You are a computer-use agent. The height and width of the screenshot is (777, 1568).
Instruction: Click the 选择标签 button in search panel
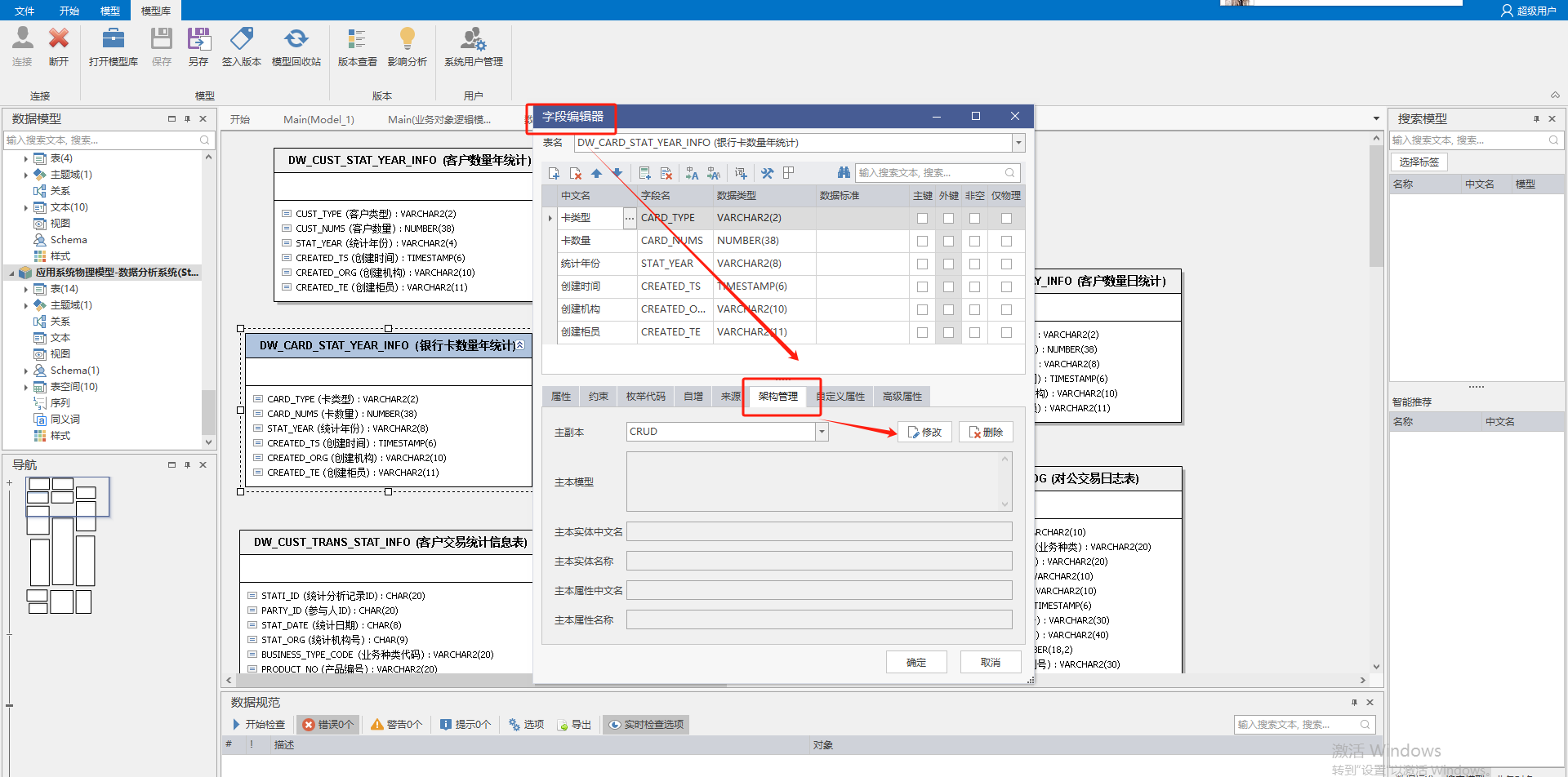click(1419, 162)
